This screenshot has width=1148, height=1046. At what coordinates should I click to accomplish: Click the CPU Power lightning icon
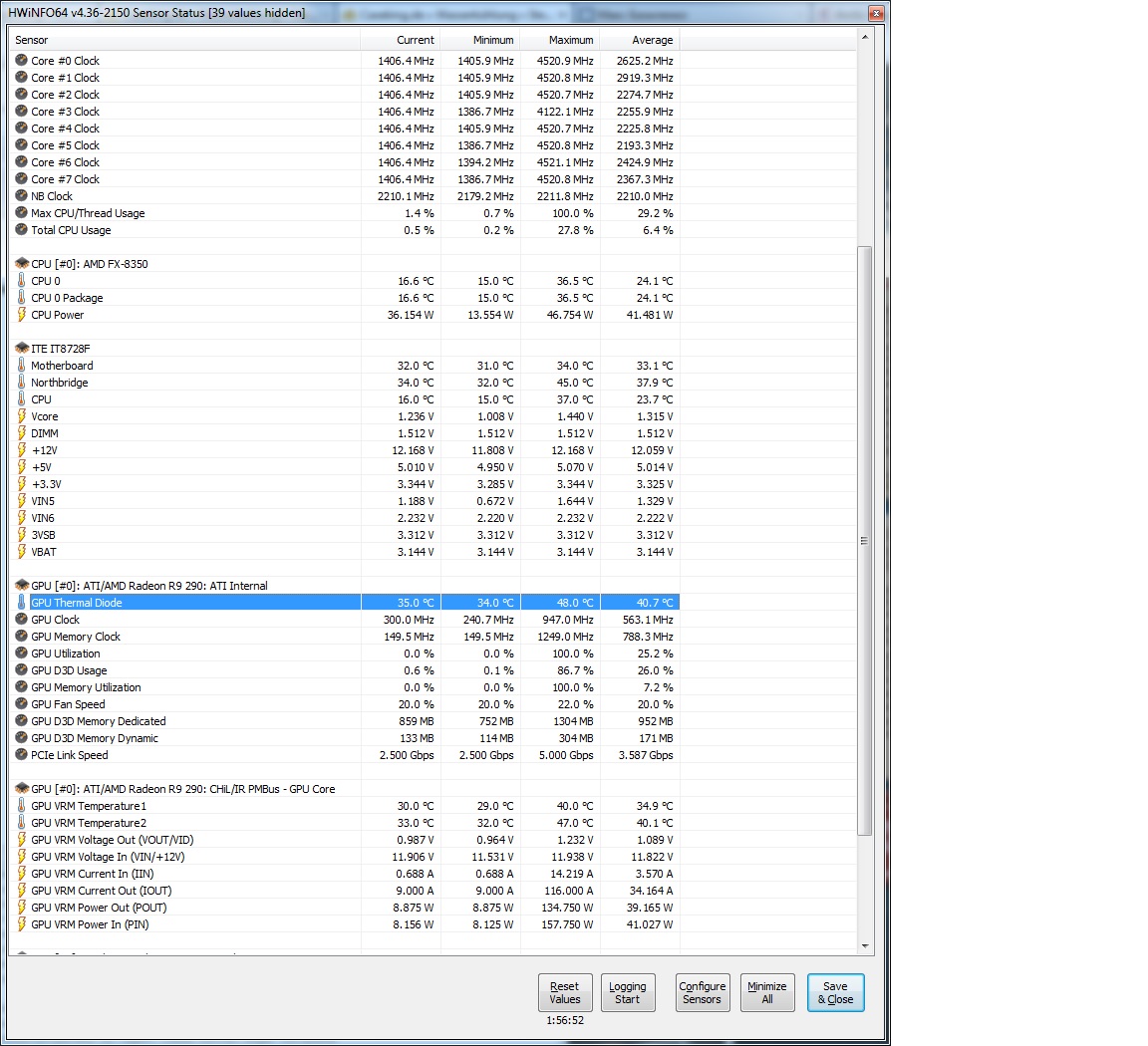coord(21,315)
